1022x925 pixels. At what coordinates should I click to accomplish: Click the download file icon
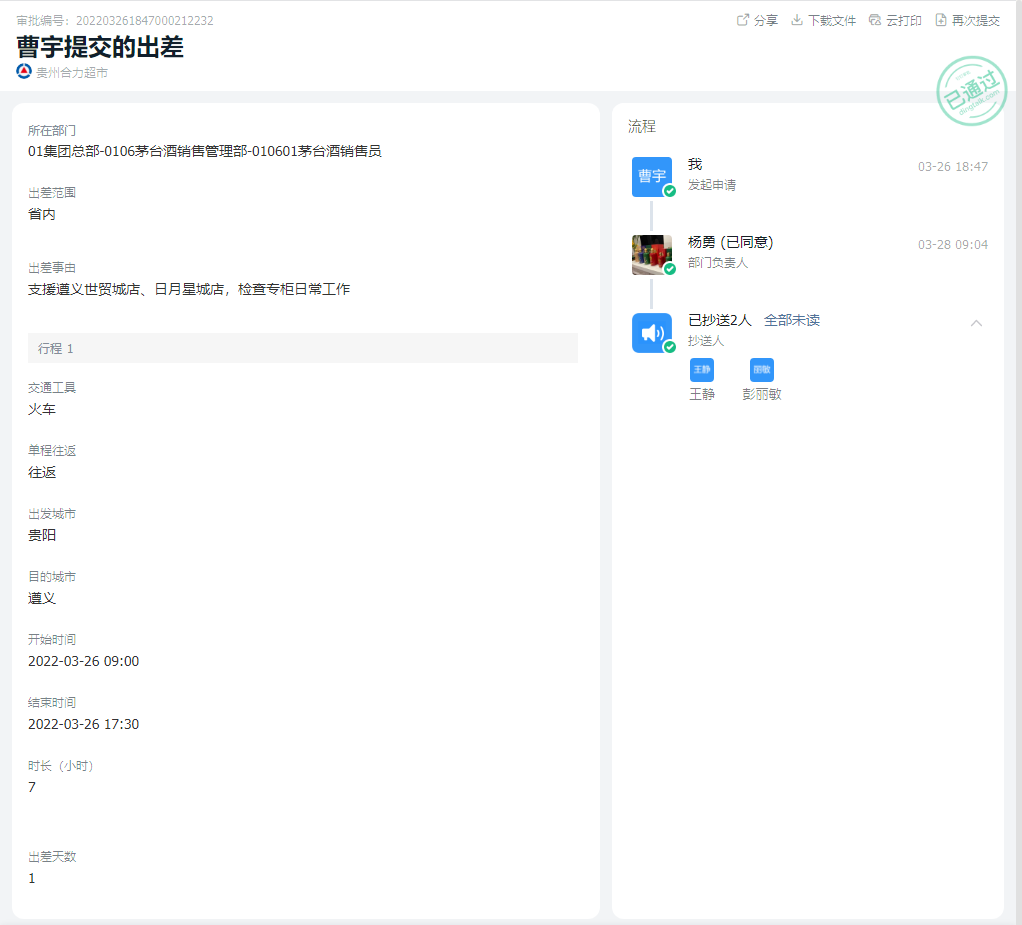(797, 20)
